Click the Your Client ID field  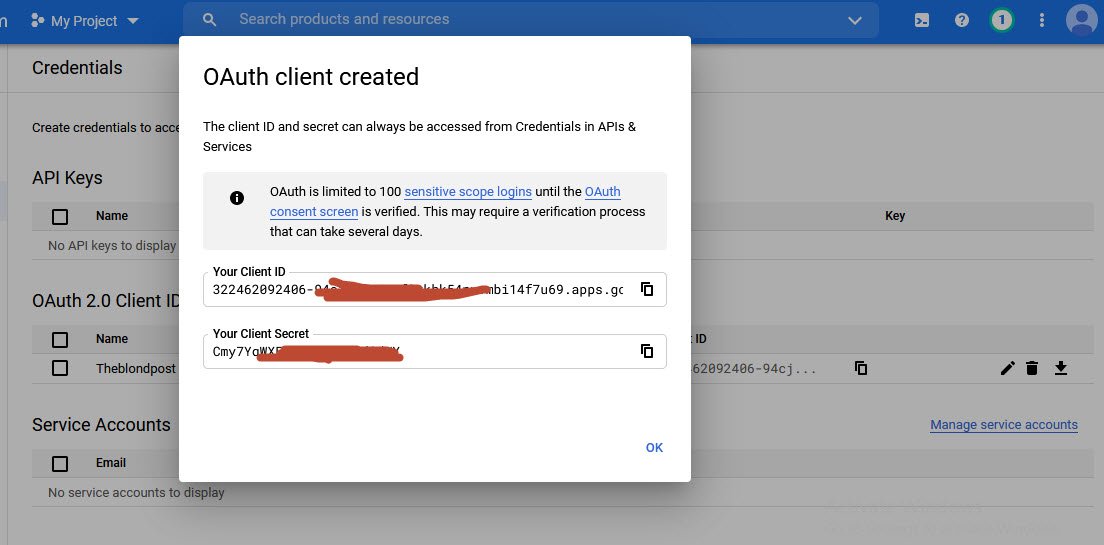(434, 289)
